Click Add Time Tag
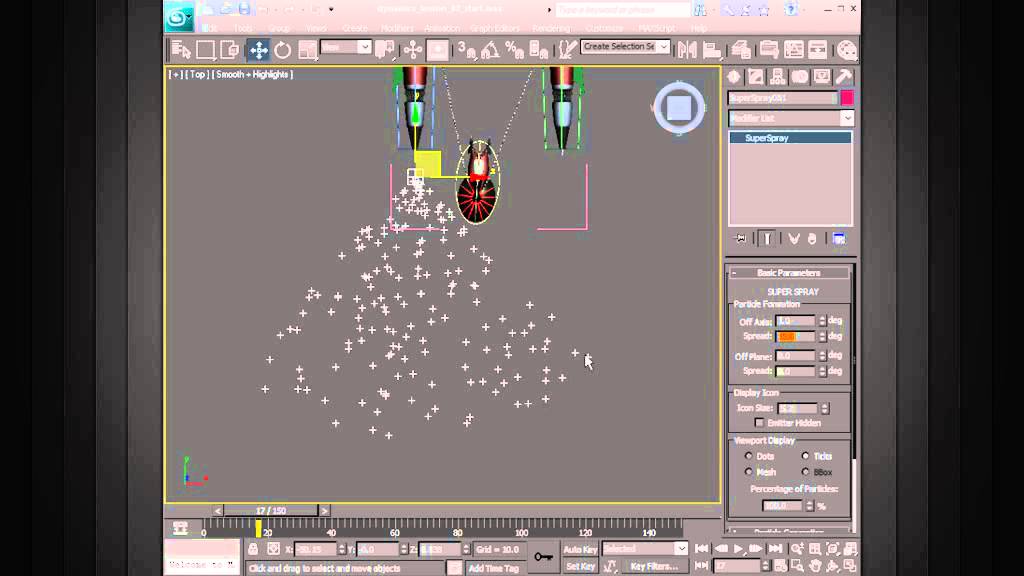The width and height of the screenshot is (1024, 576). tap(494, 568)
